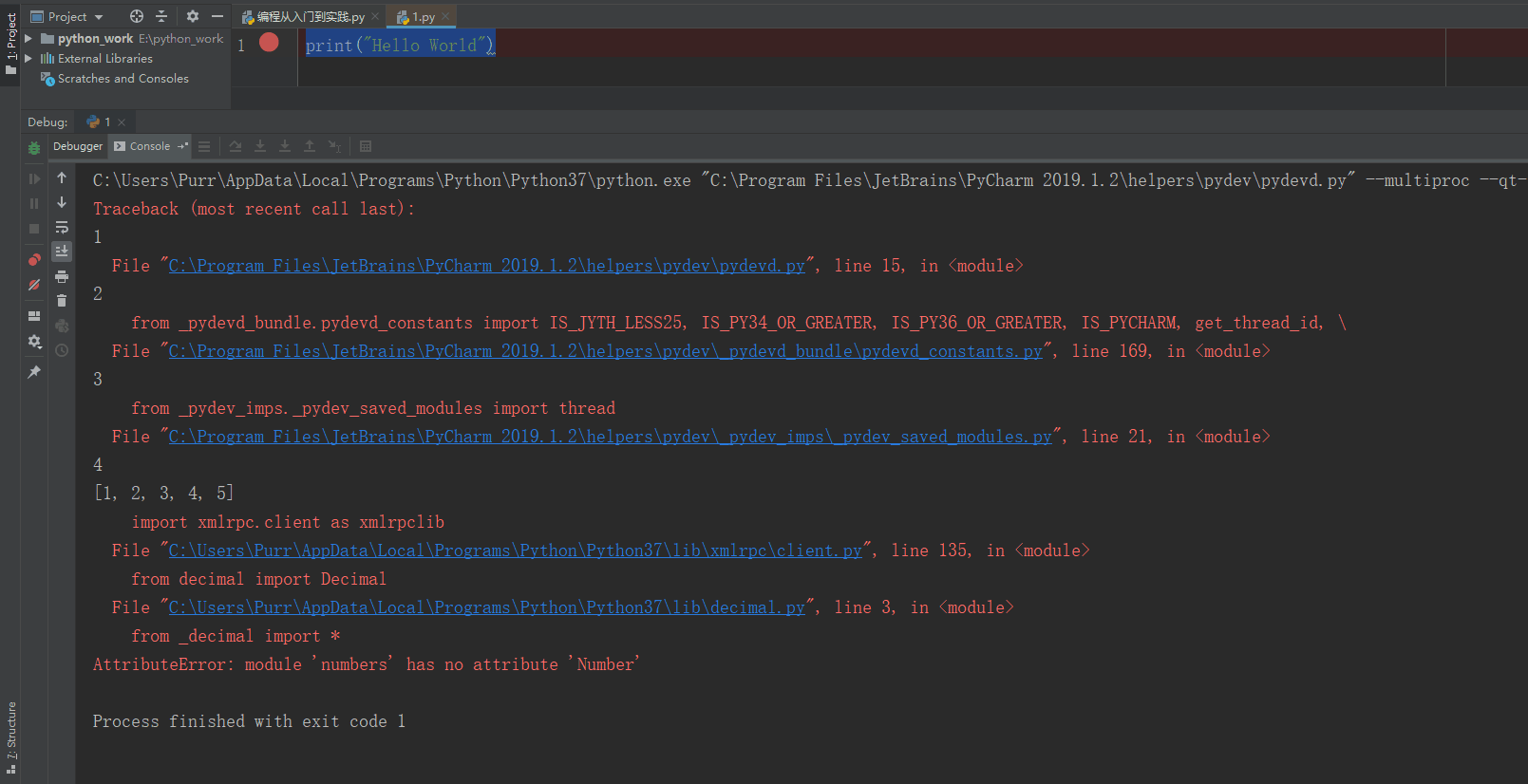Click the Collapse All icon in Project panel
The width and height of the screenshot is (1528, 784).
pos(161,16)
